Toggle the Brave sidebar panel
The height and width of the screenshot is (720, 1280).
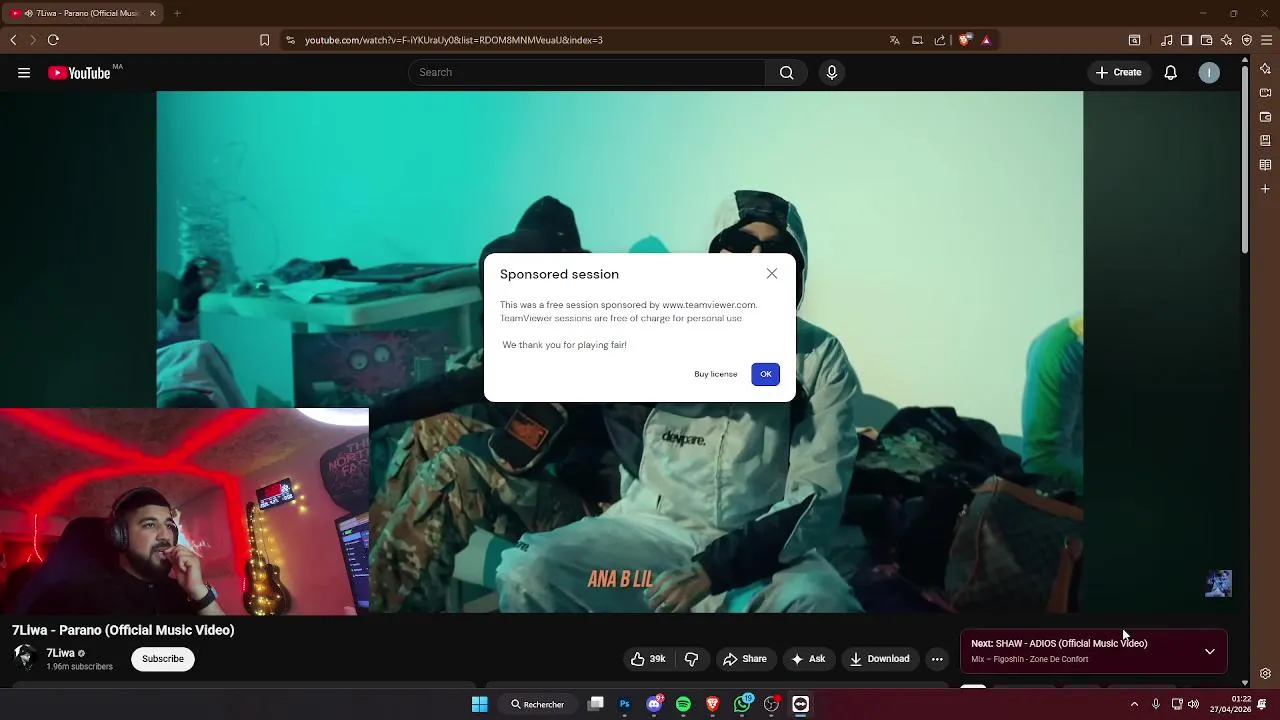point(1186,40)
